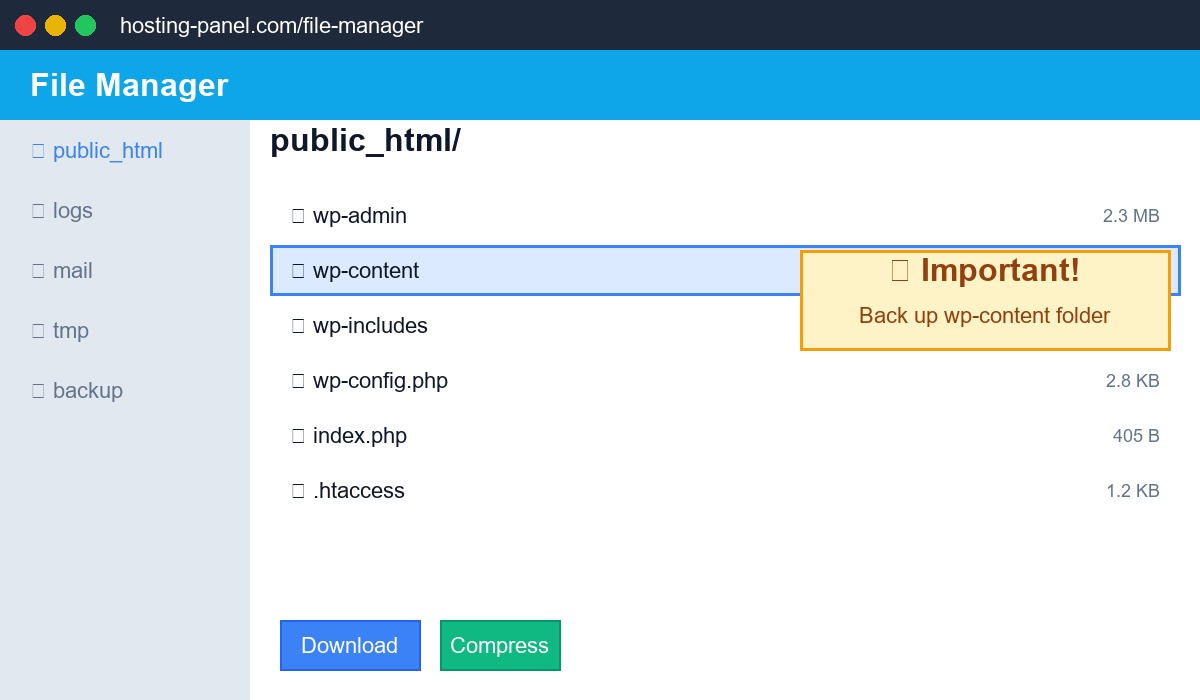Check the selection box for .htaccess
1200x700 pixels.
pos(297,490)
